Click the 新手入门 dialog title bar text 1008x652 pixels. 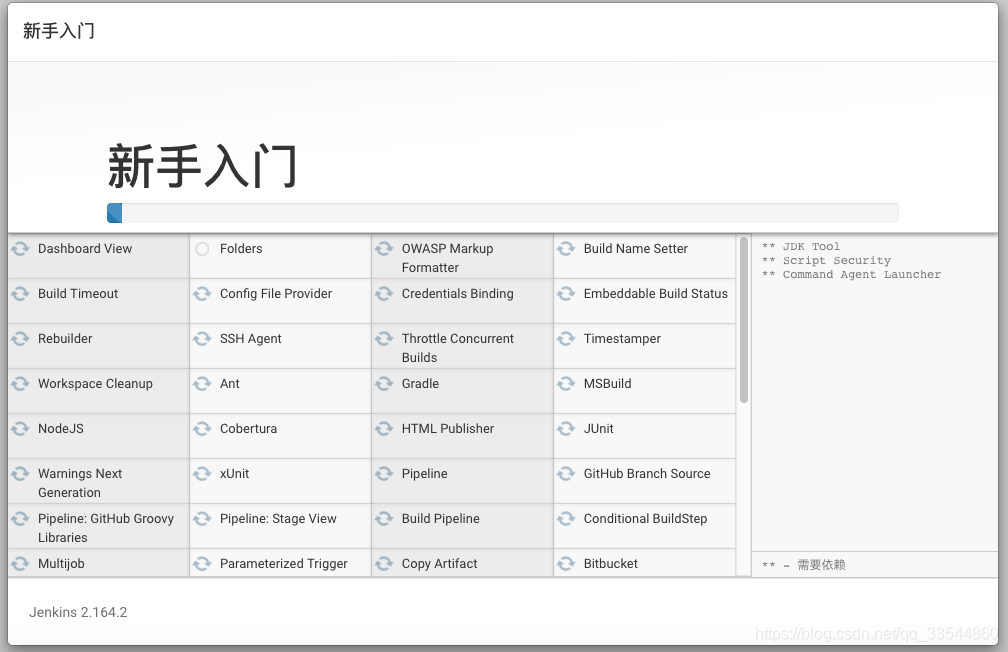tap(58, 31)
